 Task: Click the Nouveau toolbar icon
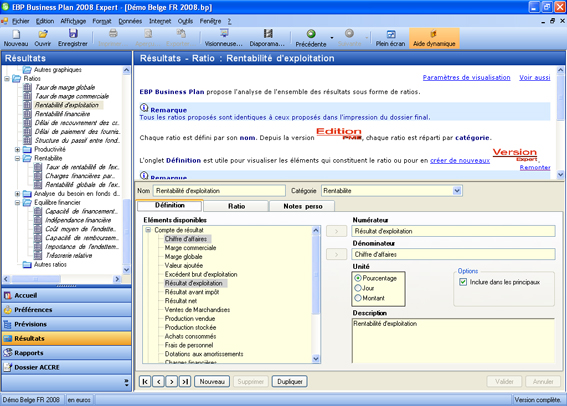coord(16,38)
